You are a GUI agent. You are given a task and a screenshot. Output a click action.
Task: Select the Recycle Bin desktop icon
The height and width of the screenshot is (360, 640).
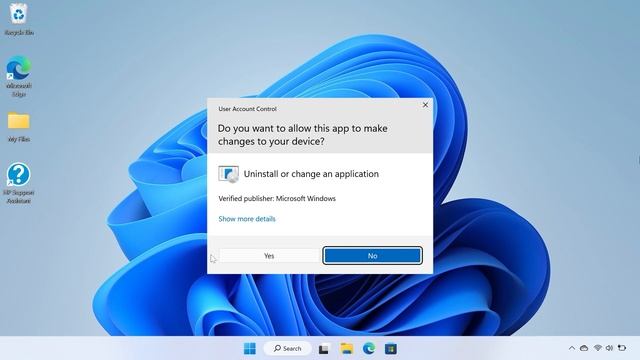19,20
